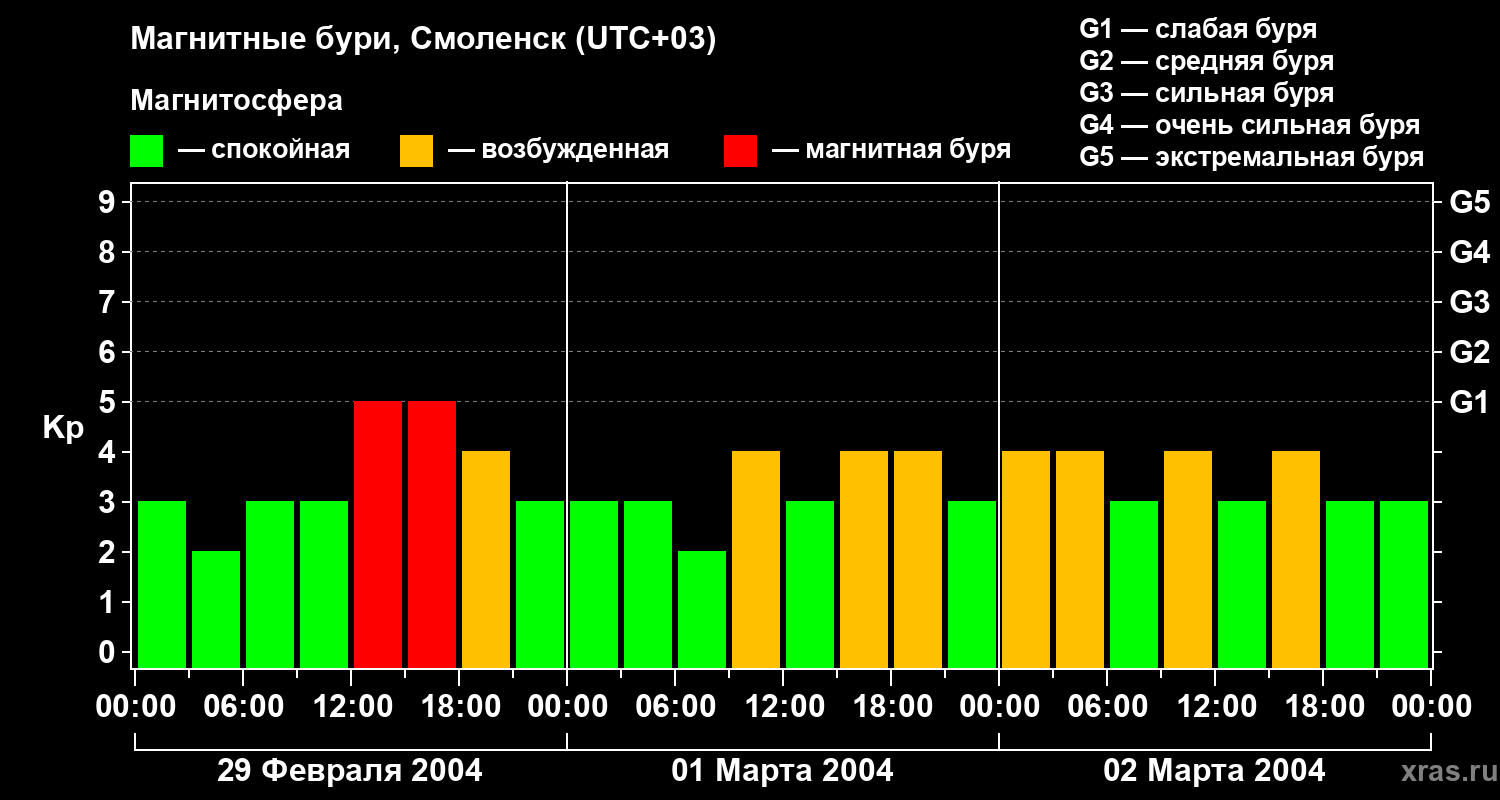The image size is (1500, 800).
Task: Click the red магнитная буря legend swatch
Action: [740, 151]
